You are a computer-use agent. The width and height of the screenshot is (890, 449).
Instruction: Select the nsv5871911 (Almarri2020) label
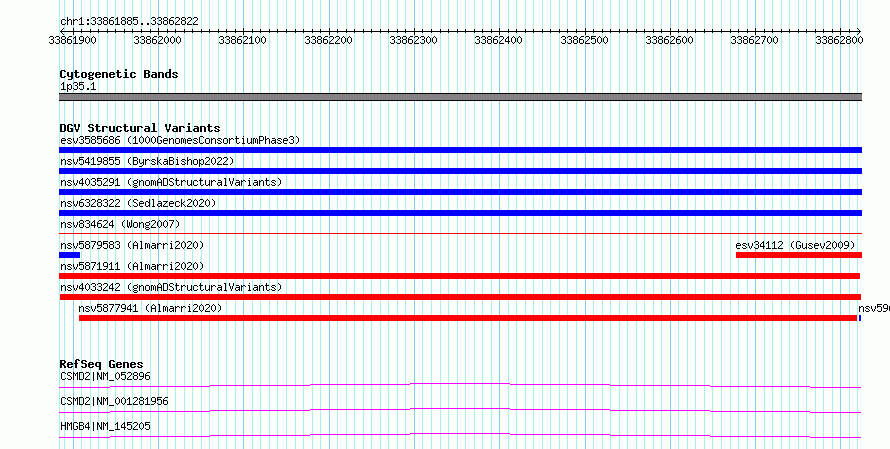click(x=132, y=266)
